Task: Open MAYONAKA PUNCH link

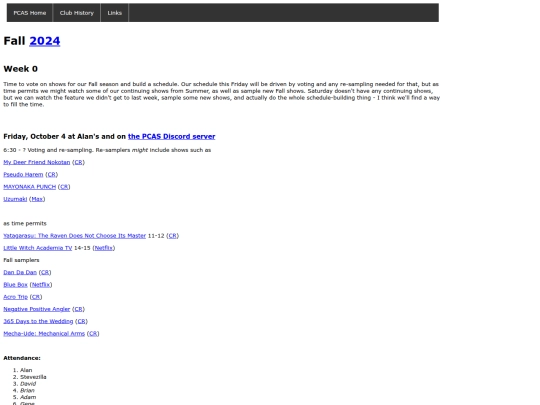Action: [x=30, y=187]
